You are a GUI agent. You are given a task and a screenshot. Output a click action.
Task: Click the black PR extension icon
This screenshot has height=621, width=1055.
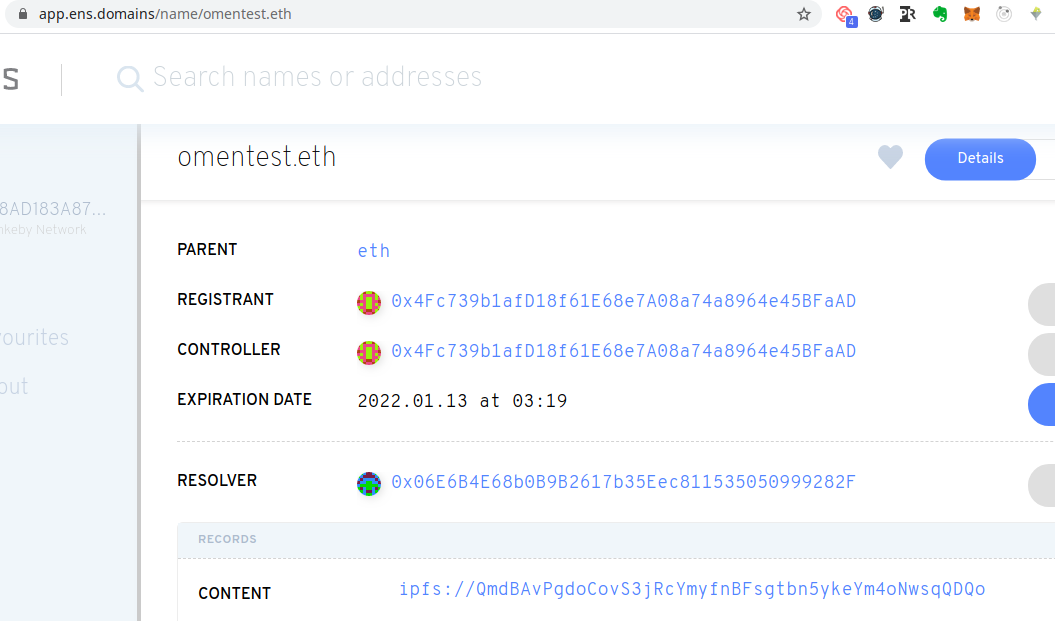click(x=908, y=14)
